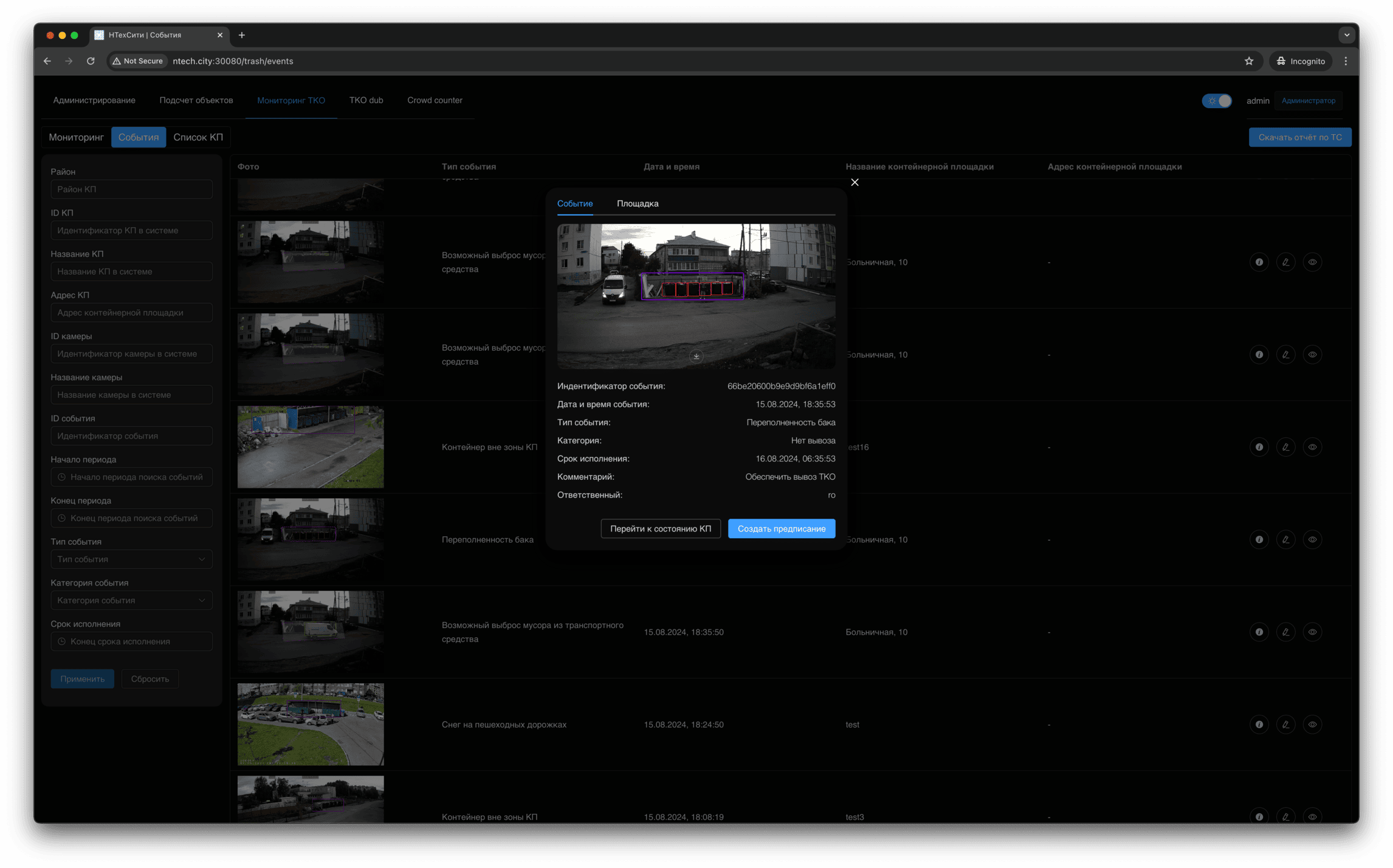Edit the test event row
Viewport: 1393px width, 868px height.
(1285, 725)
